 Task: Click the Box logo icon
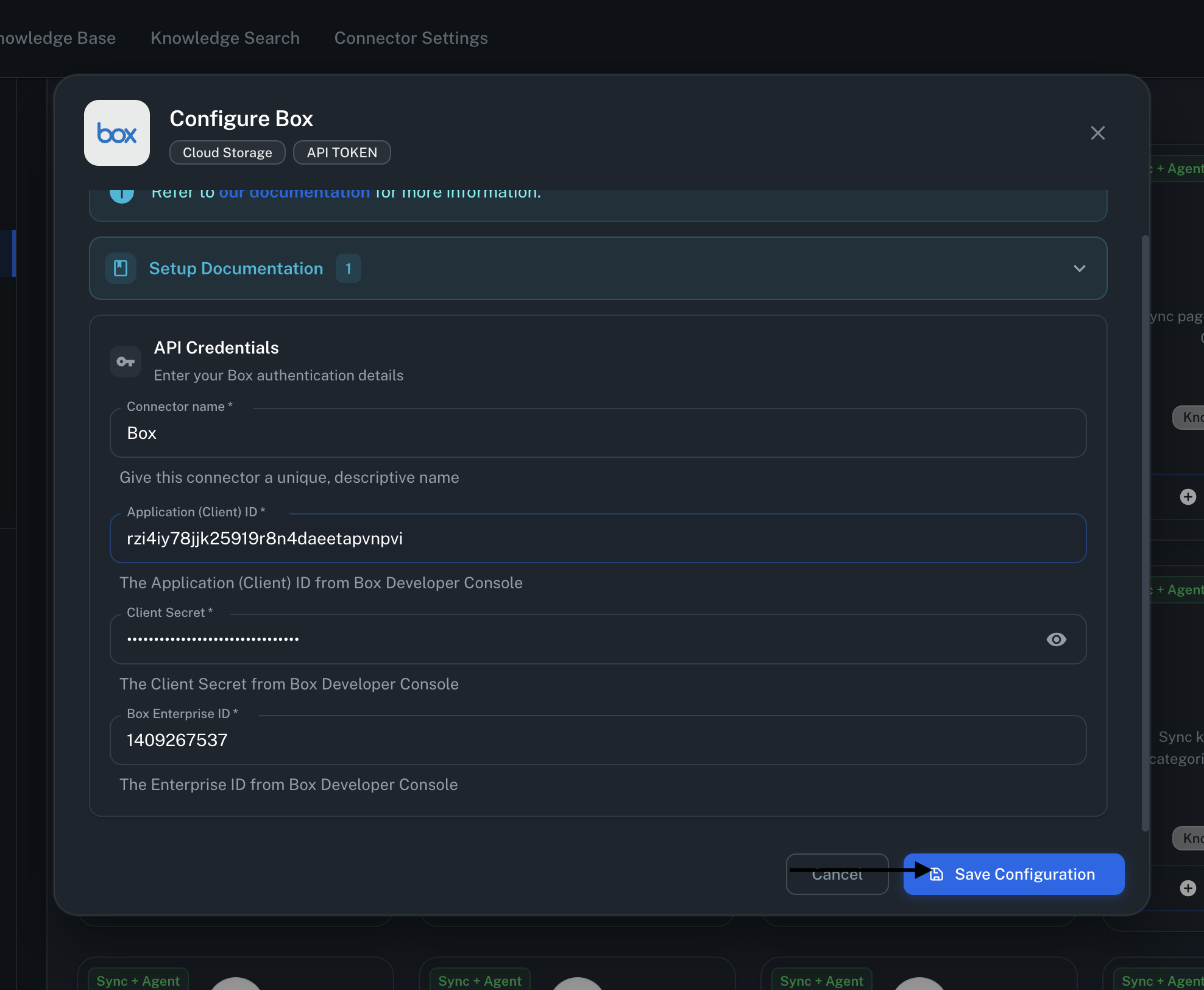pos(116,133)
